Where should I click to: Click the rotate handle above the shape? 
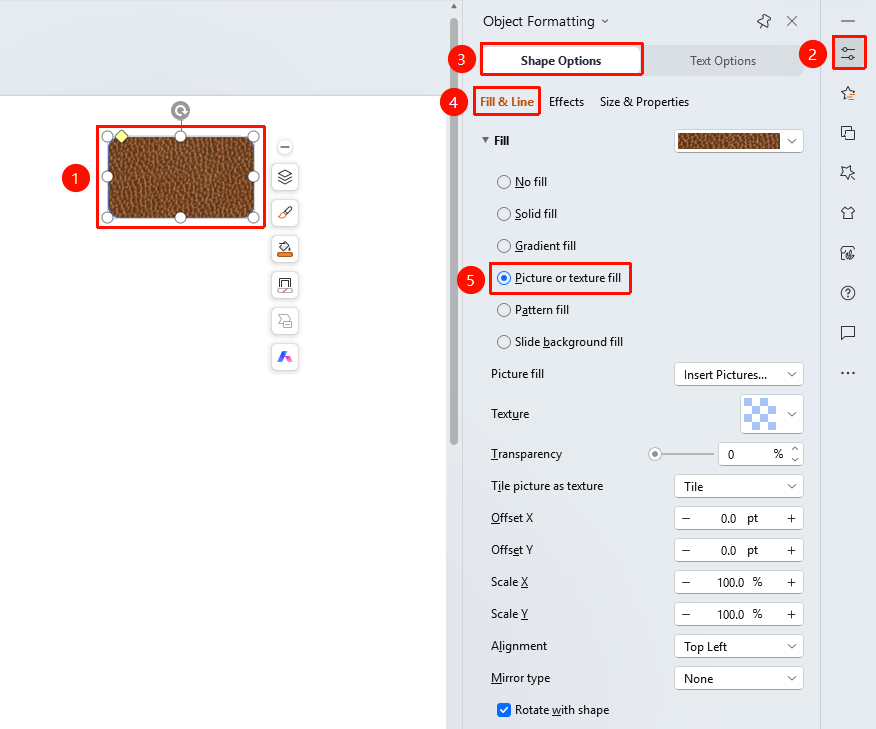pos(180,111)
